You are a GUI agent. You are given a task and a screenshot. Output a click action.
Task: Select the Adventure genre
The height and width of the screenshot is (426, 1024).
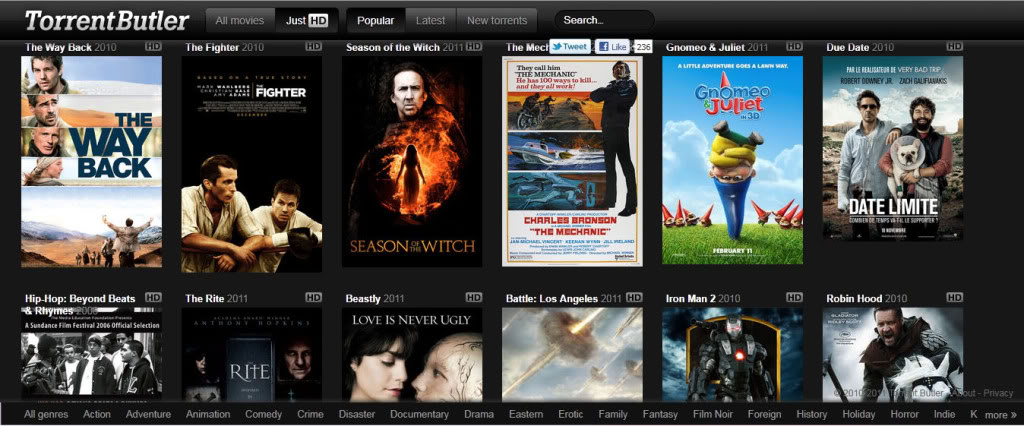(x=148, y=414)
